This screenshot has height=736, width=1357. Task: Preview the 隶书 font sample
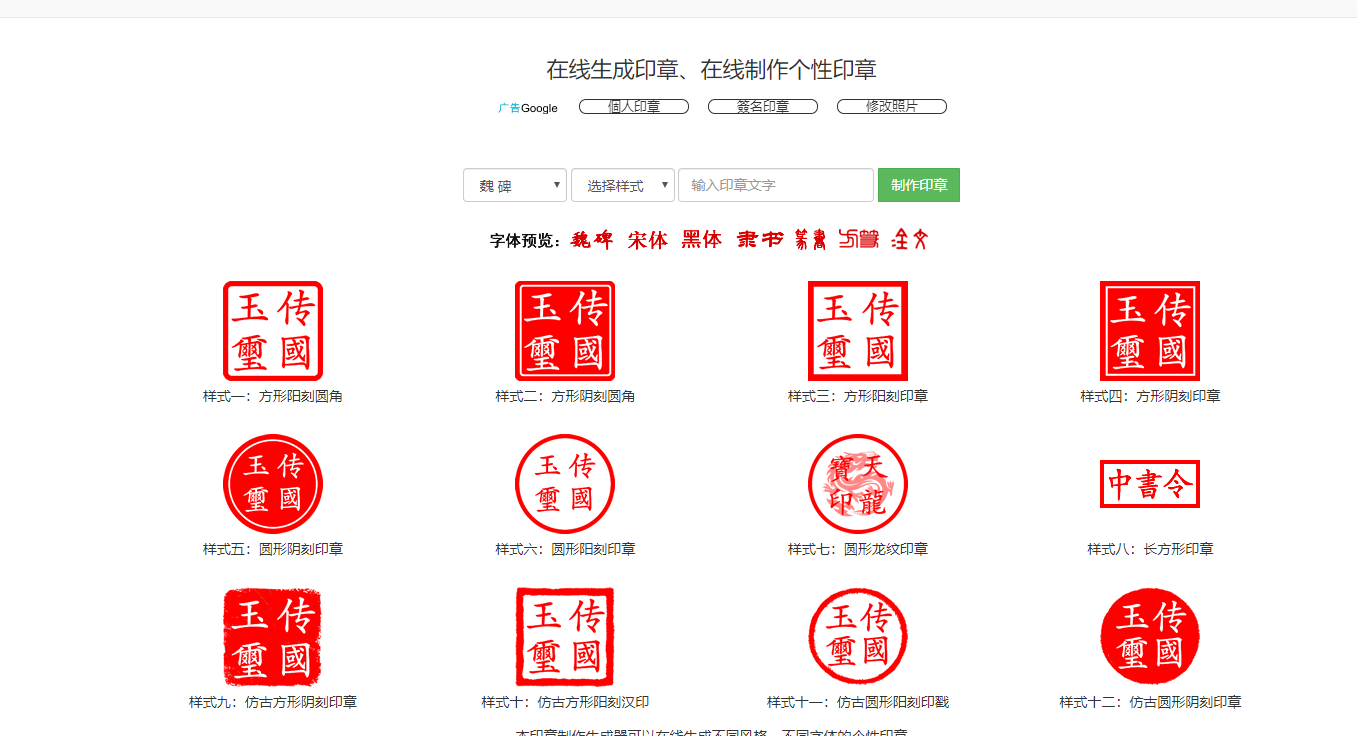(758, 239)
